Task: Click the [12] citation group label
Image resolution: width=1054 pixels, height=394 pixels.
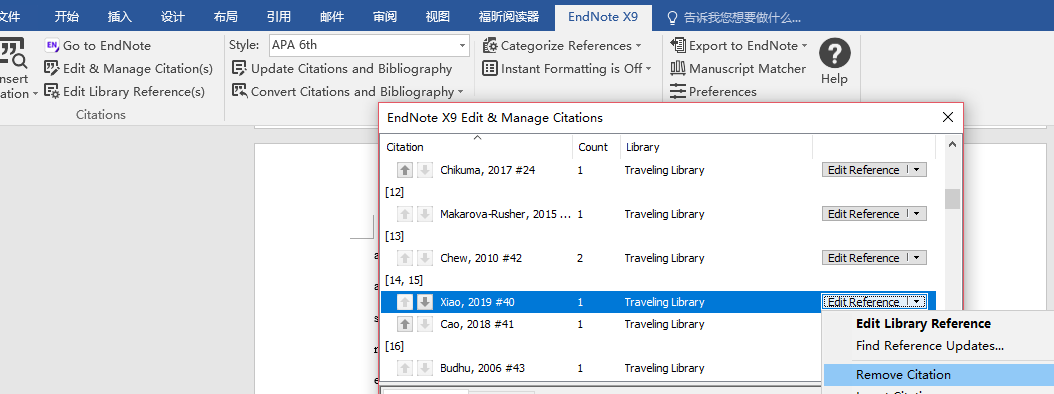Action: coord(395,192)
